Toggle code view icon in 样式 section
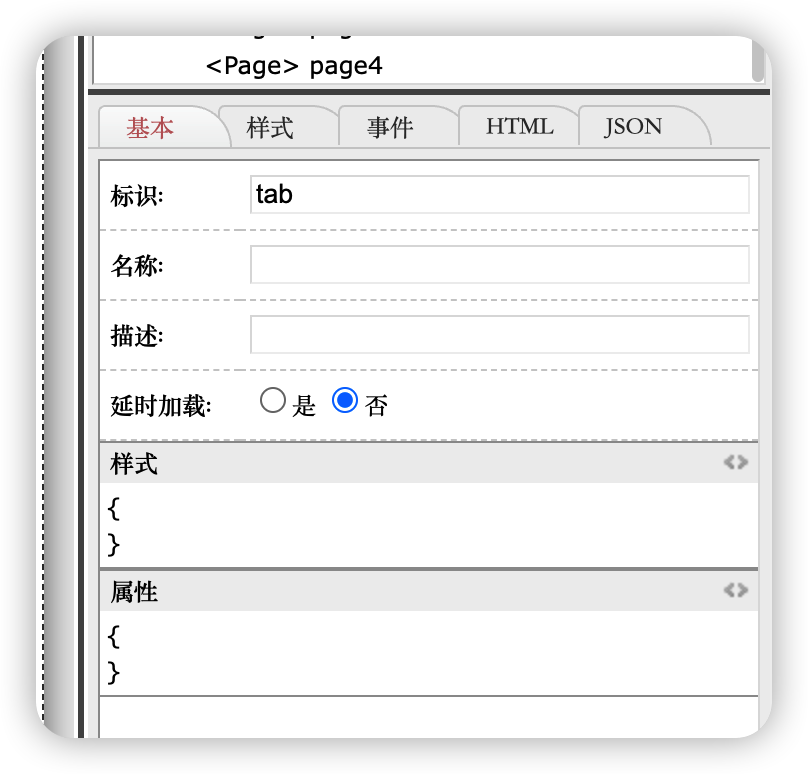This screenshot has height=774, width=808. click(735, 462)
